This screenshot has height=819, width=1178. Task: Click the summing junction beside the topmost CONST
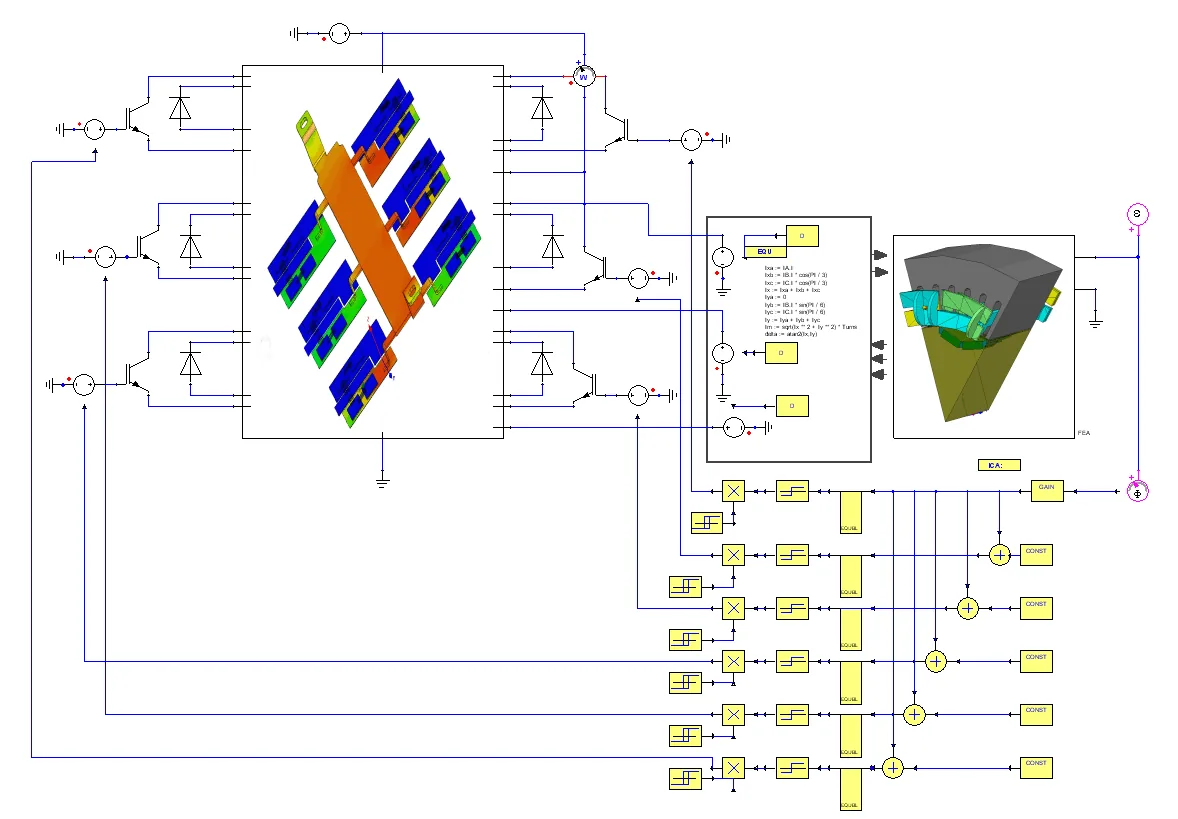1000,555
